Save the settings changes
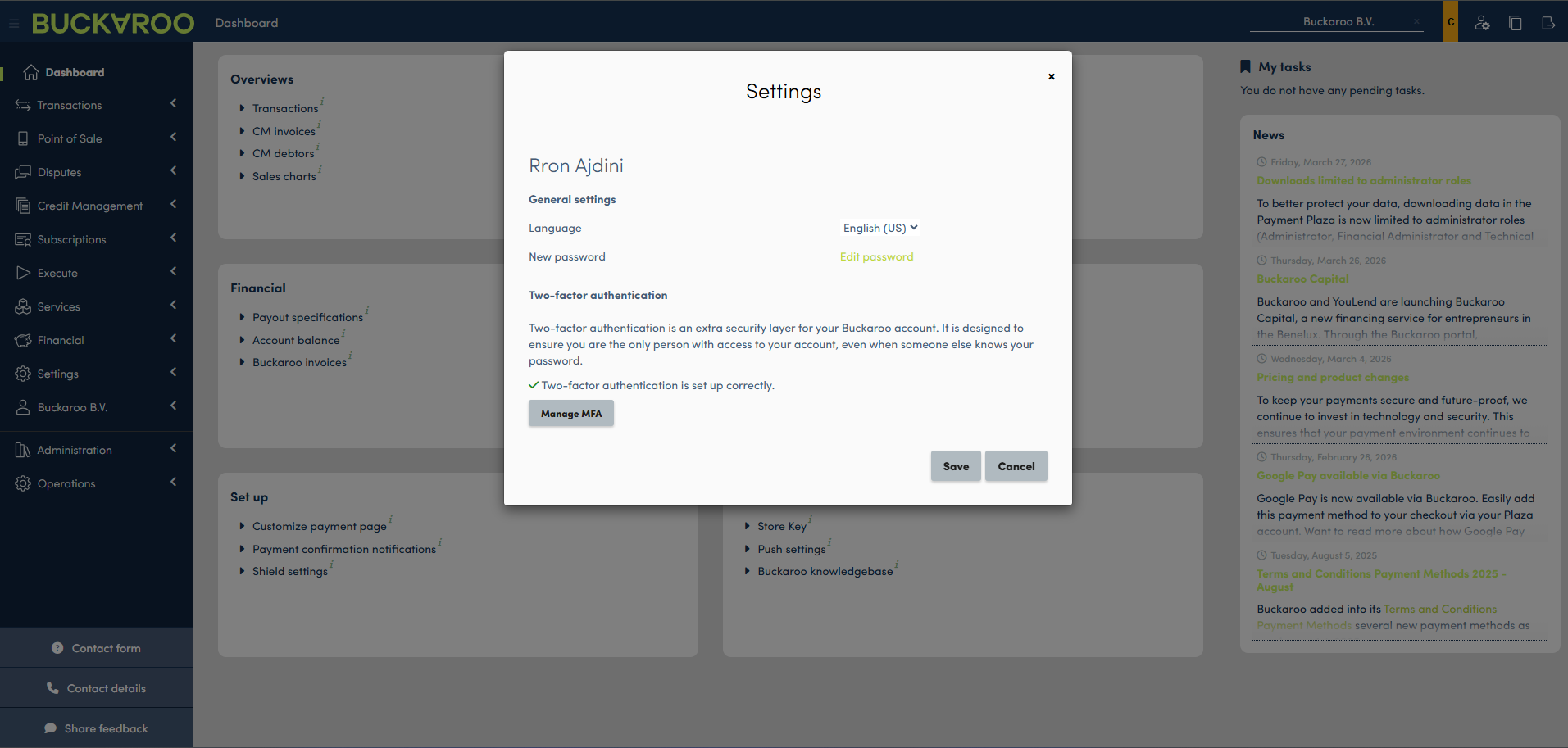Image resolution: width=1568 pixels, height=748 pixels. [956, 466]
